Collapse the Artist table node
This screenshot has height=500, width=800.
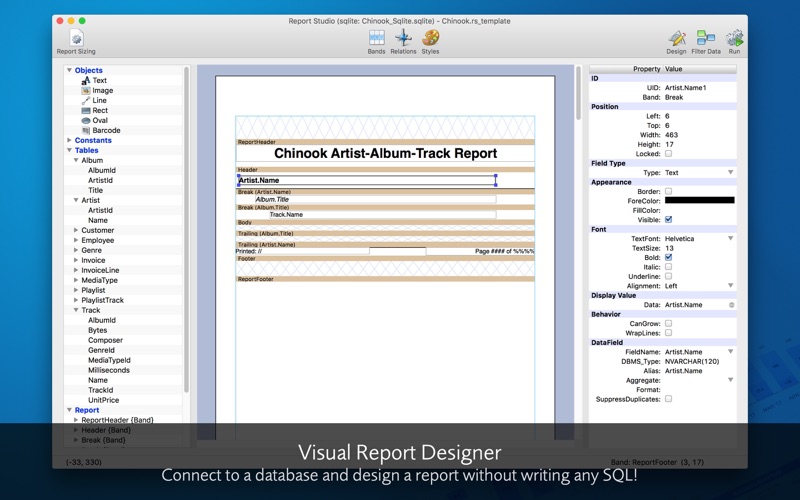click(x=76, y=200)
